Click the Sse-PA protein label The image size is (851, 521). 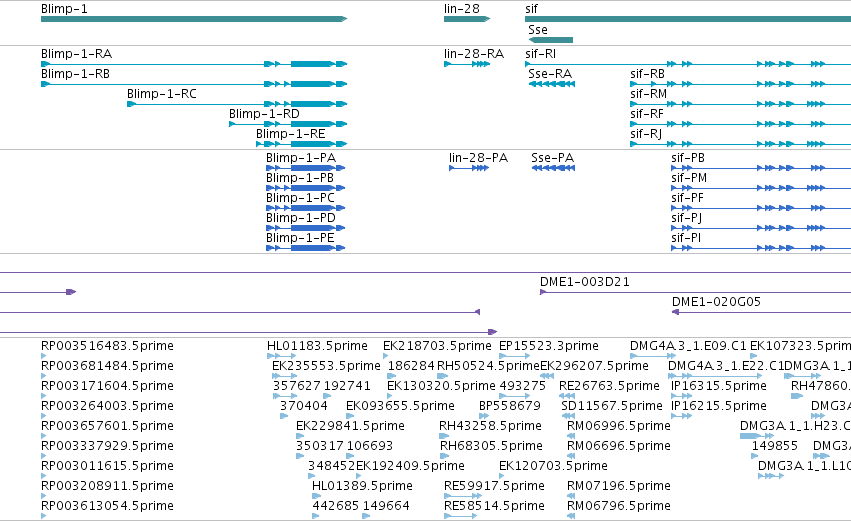[x=552, y=158]
